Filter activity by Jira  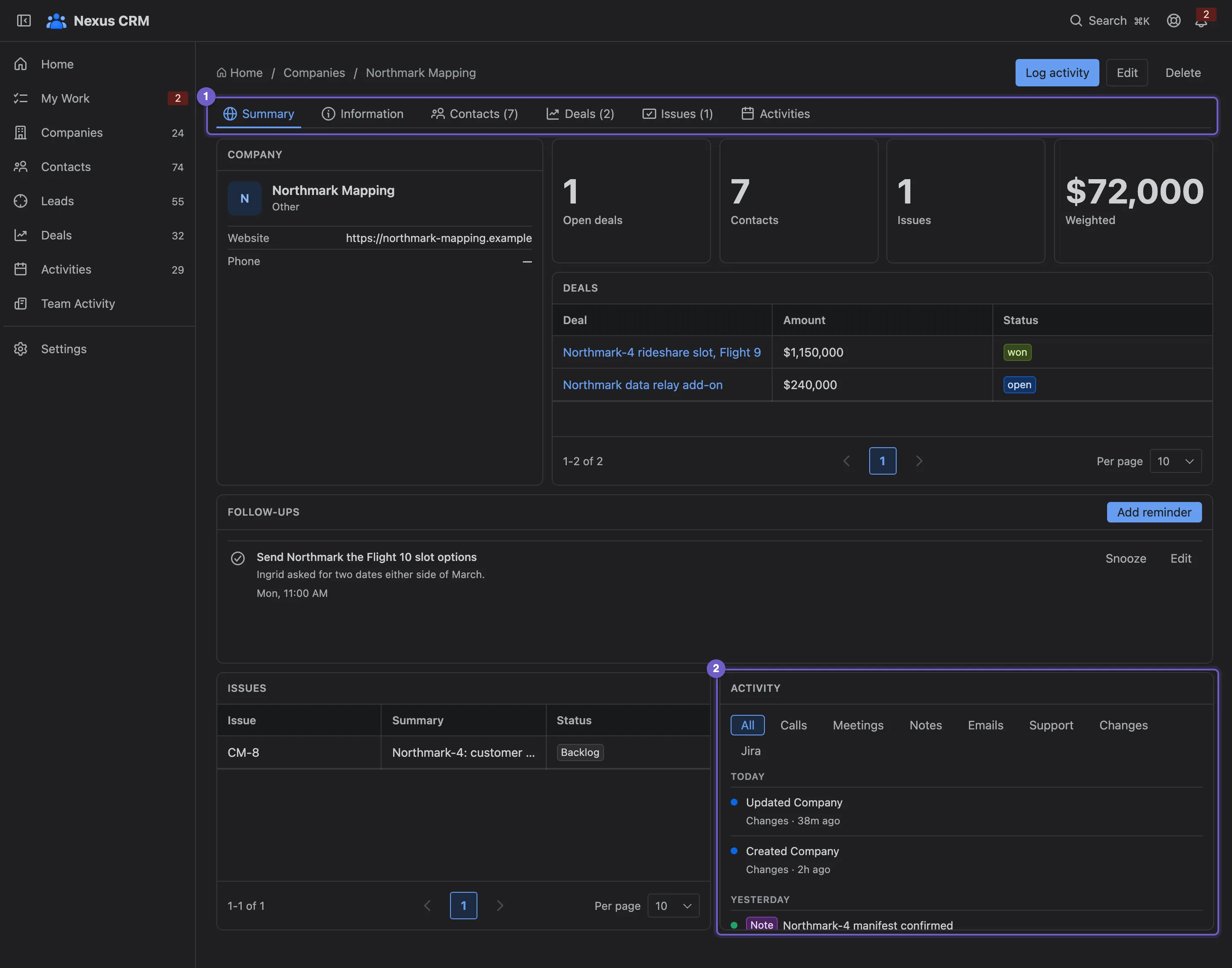(751, 751)
